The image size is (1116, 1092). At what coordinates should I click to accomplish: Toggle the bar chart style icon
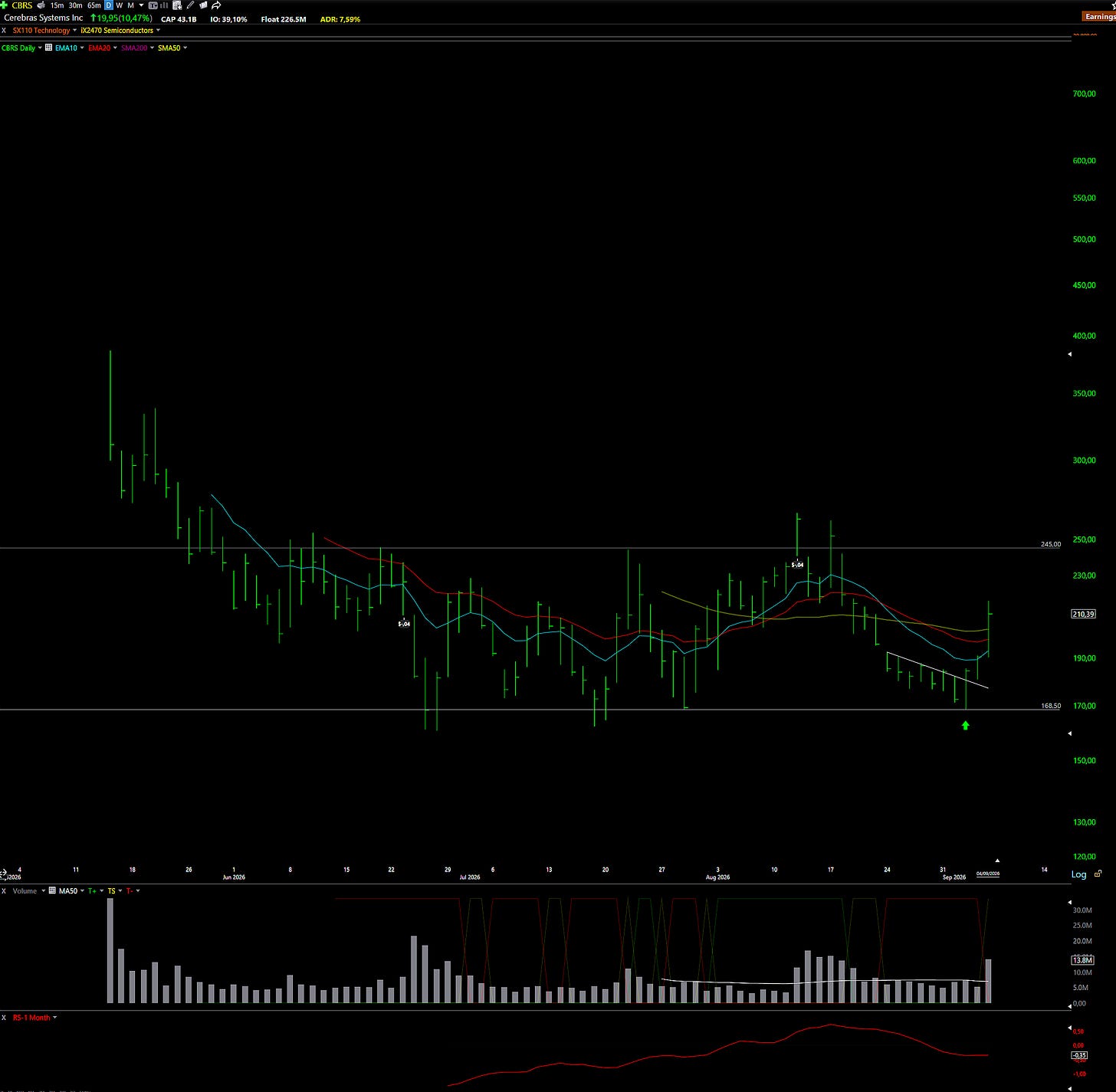(x=164, y=5)
